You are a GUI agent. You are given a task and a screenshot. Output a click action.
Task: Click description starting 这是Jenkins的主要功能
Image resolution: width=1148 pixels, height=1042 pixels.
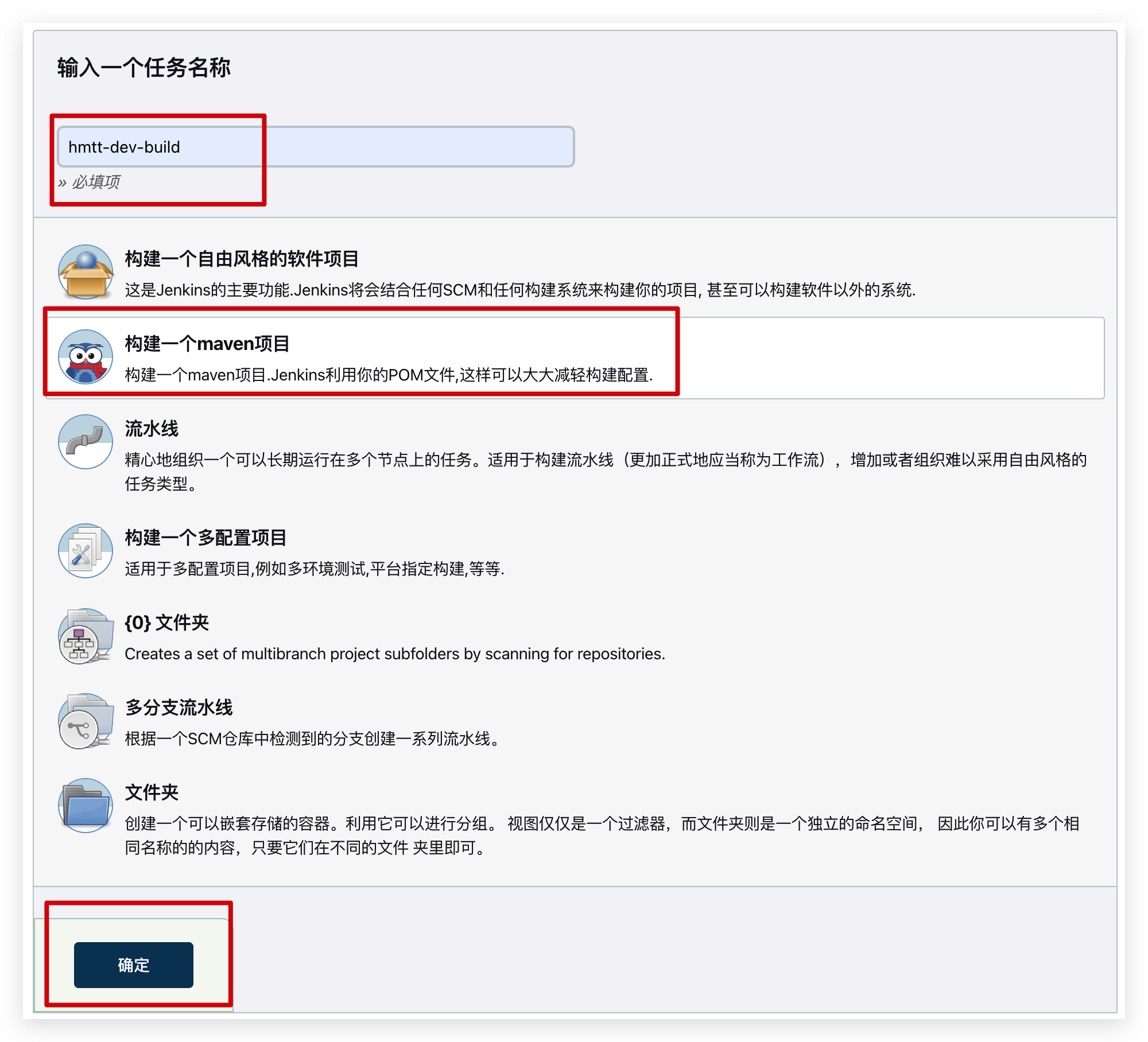(520, 290)
